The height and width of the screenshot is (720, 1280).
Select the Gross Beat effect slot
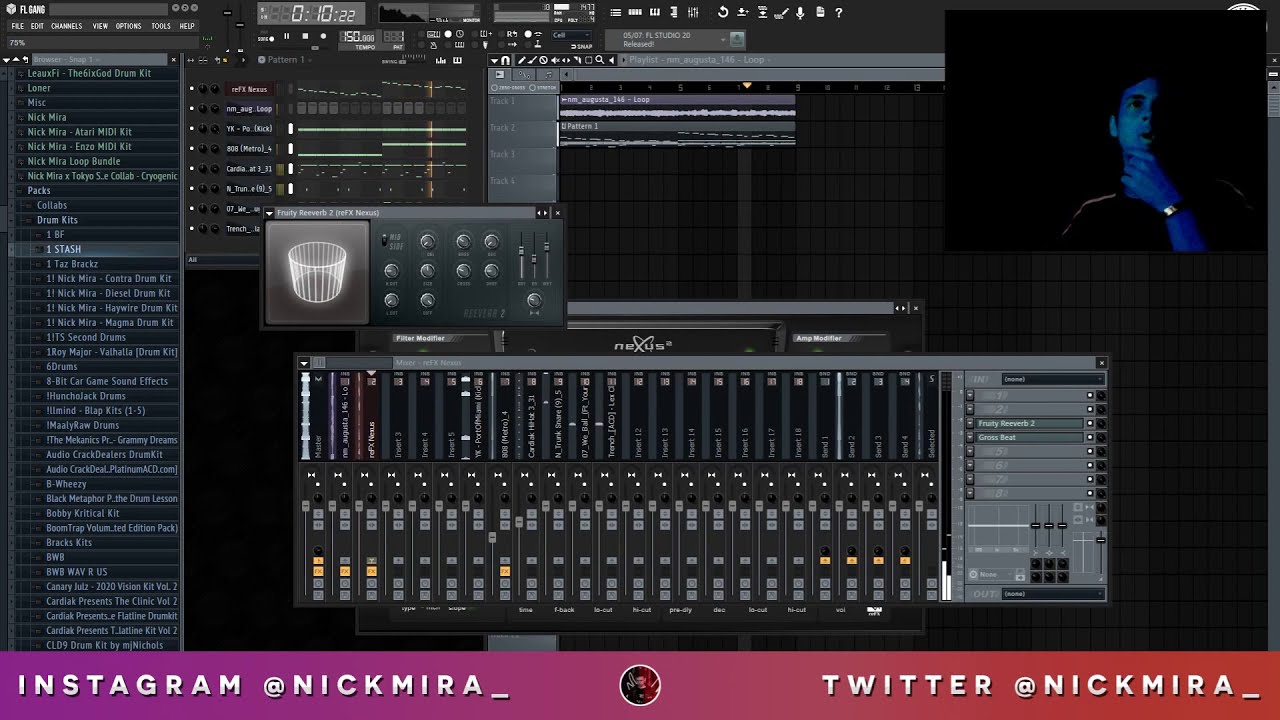coord(1028,437)
